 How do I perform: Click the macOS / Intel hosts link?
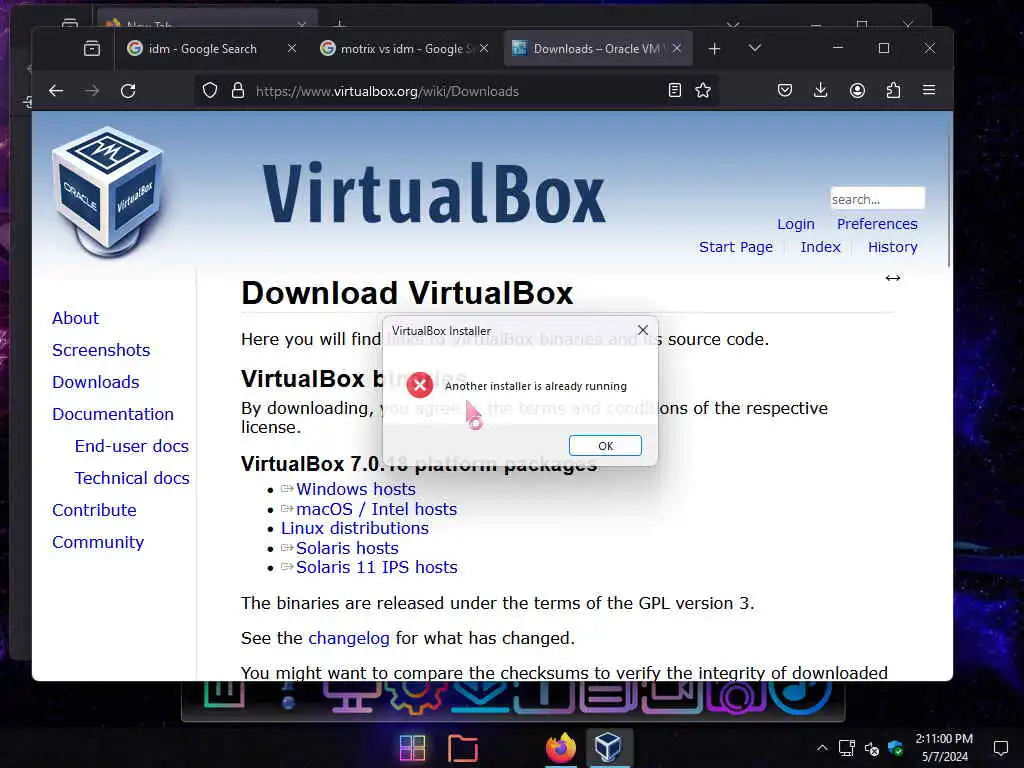[377, 509]
